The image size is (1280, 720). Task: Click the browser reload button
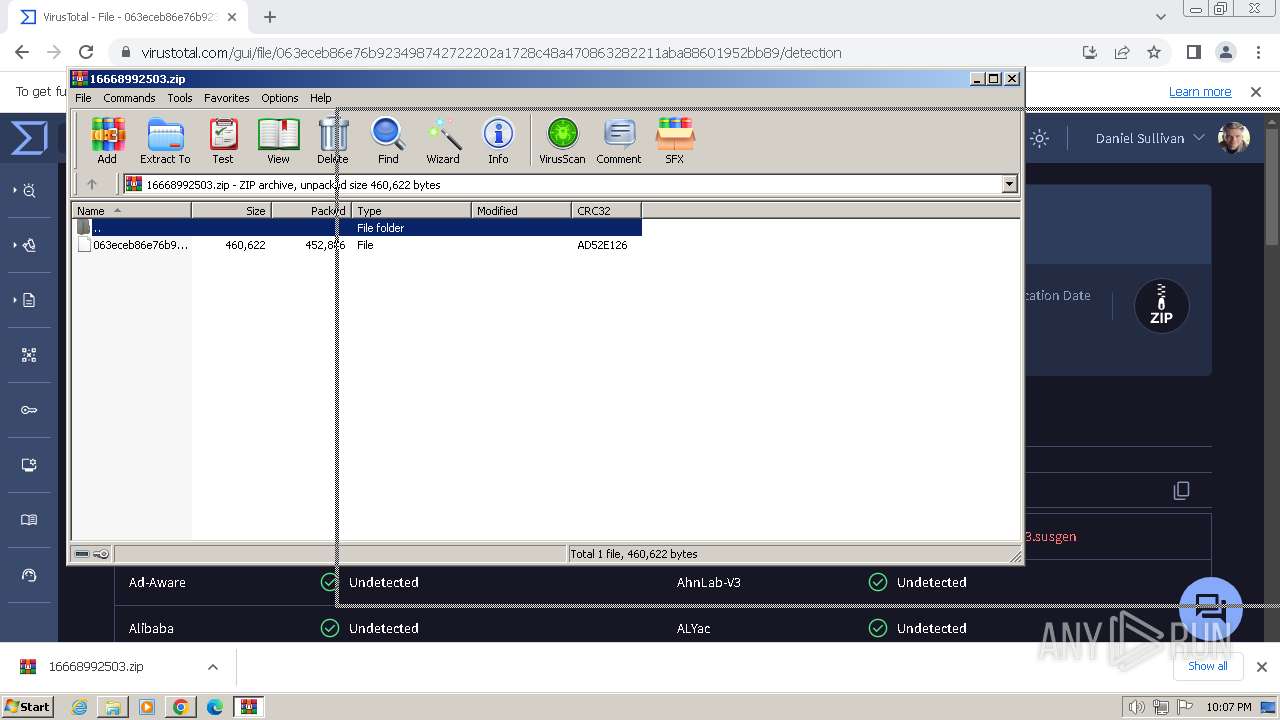coord(86,53)
